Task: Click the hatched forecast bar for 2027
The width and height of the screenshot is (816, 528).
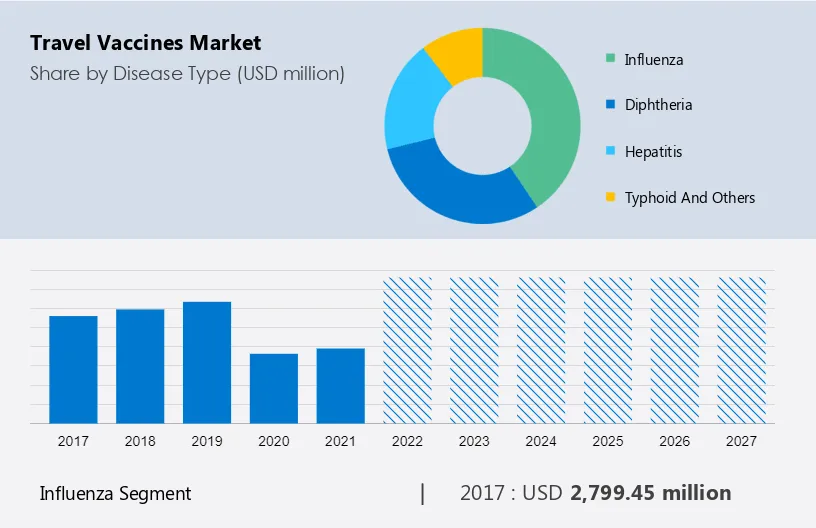Action: click(742, 350)
